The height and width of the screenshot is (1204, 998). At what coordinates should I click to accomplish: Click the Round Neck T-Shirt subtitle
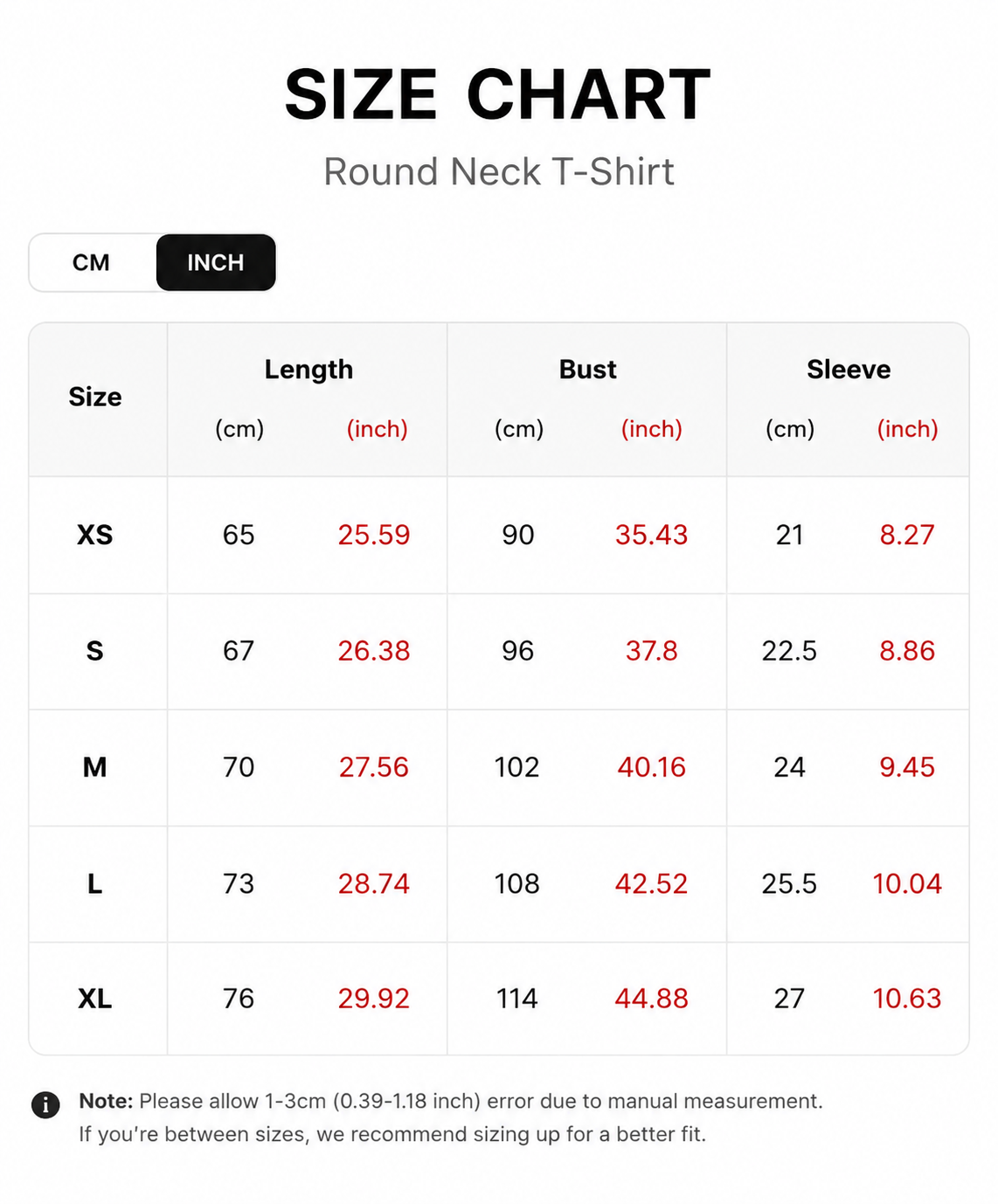click(x=499, y=172)
